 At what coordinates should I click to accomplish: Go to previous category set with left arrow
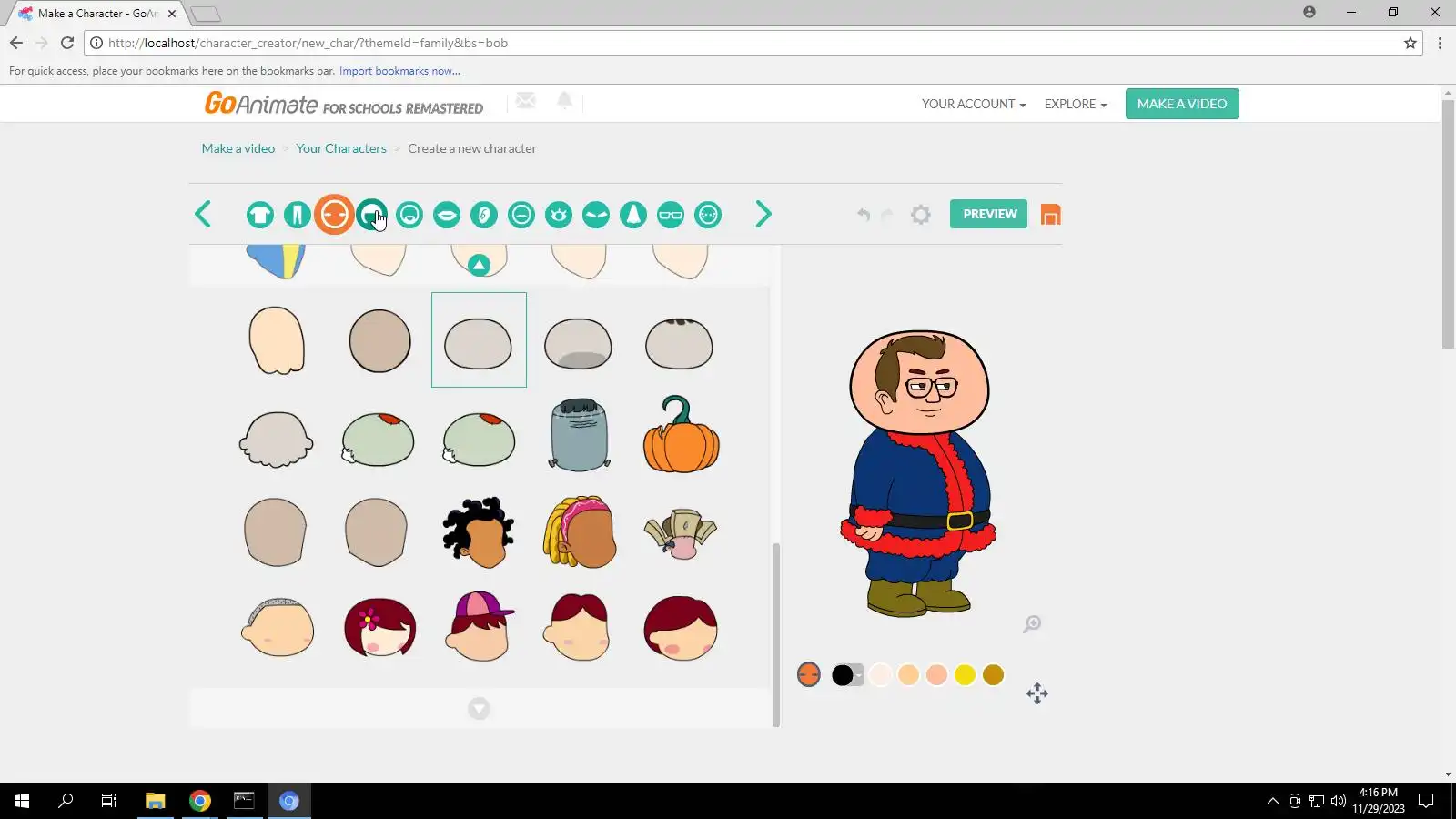click(203, 215)
